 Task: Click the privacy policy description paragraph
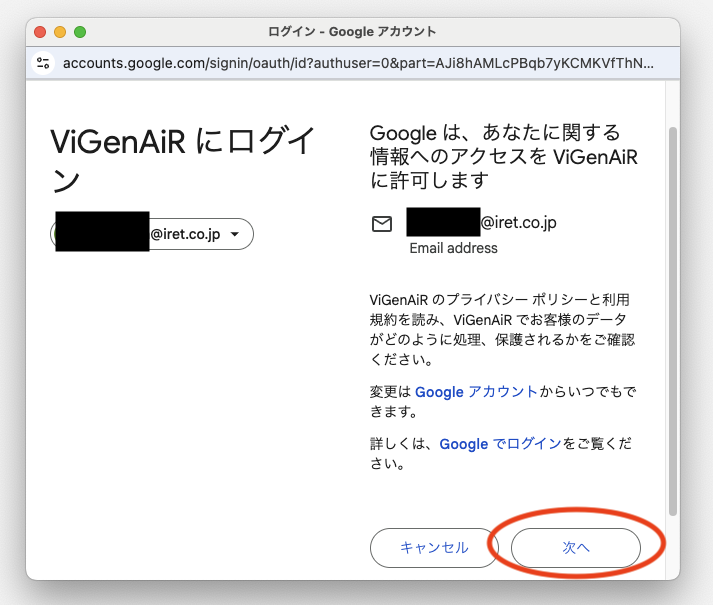[x=502, y=329]
